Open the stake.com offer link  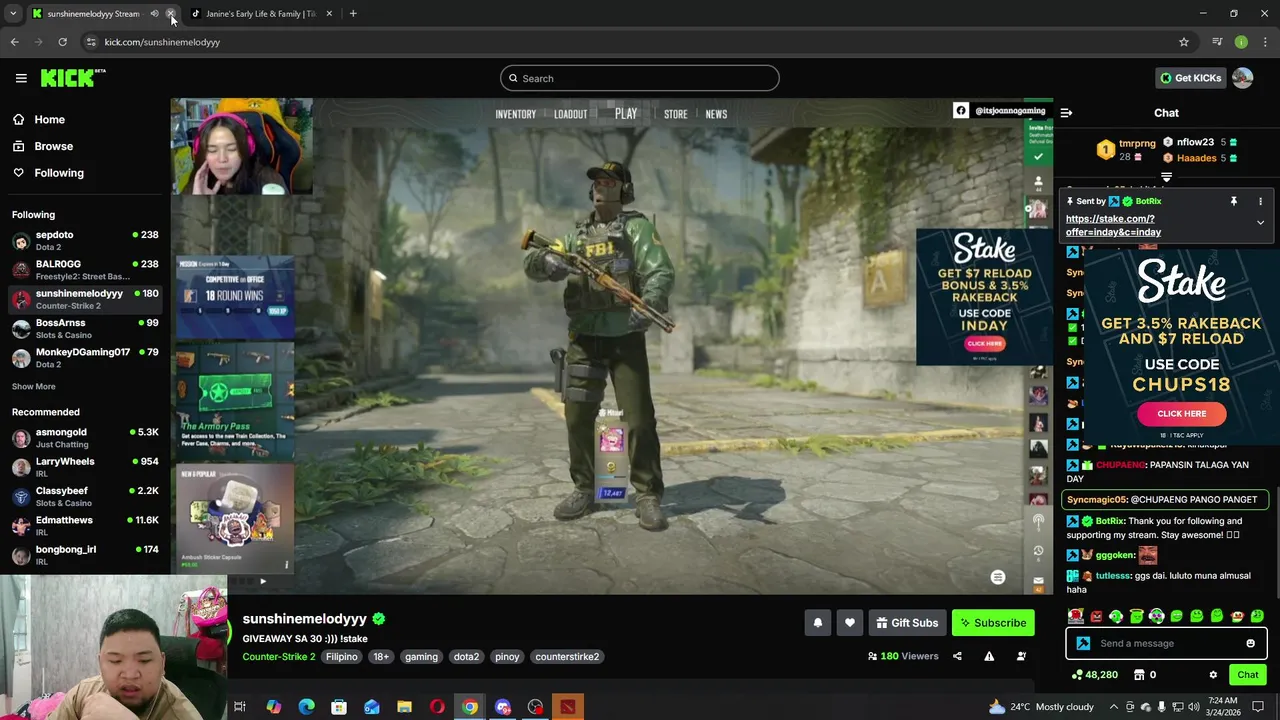[x=1113, y=225]
